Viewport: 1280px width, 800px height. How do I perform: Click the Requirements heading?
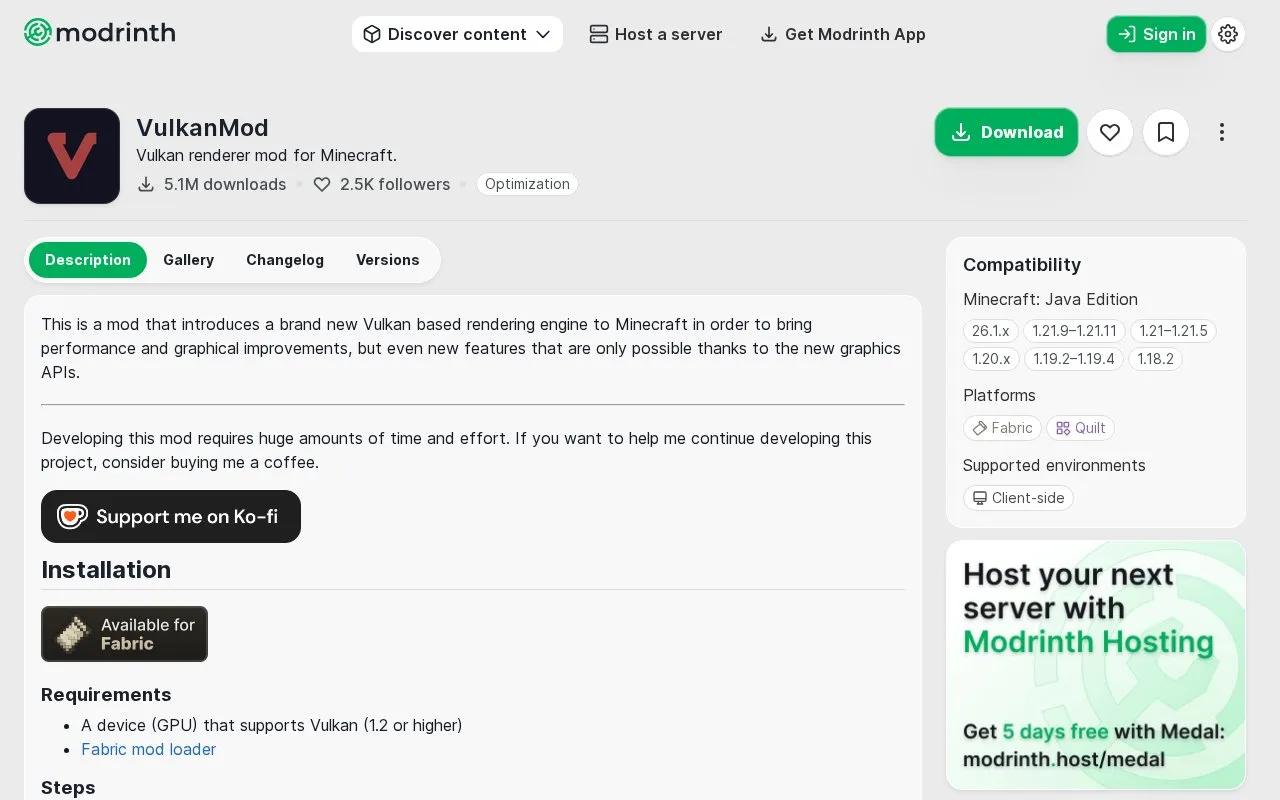tap(106, 695)
